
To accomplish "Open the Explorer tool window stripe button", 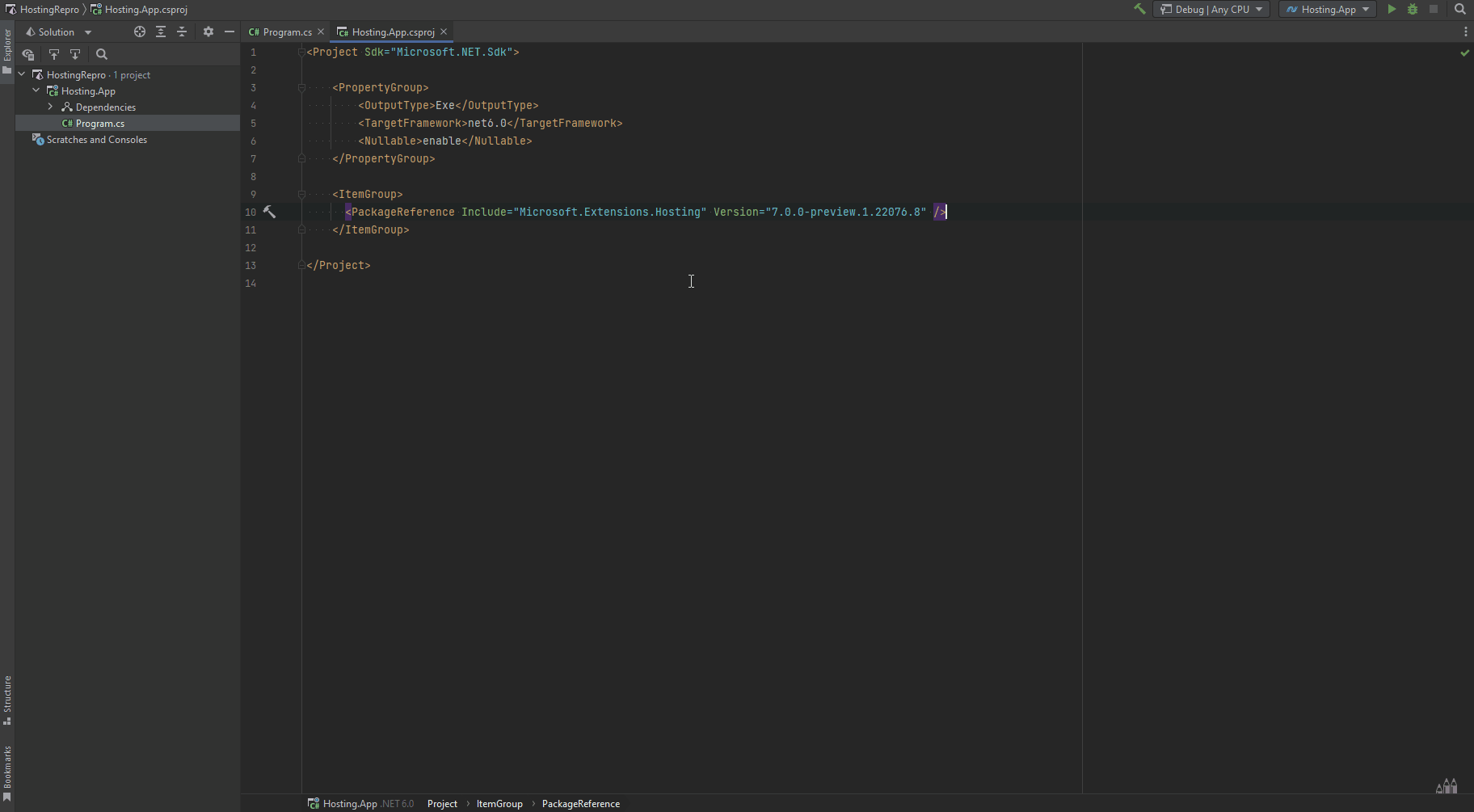I will (x=7, y=51).
